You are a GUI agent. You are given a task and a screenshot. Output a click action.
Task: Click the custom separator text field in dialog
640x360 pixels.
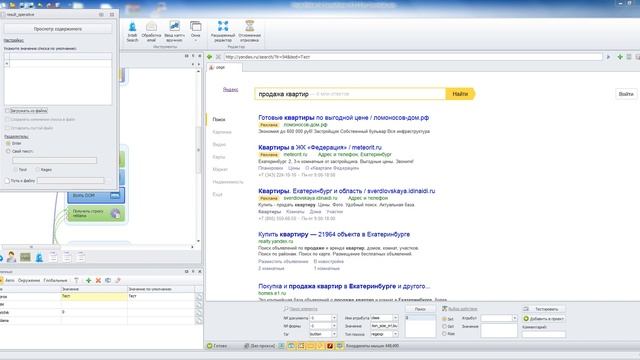click(x=54, y=160)
